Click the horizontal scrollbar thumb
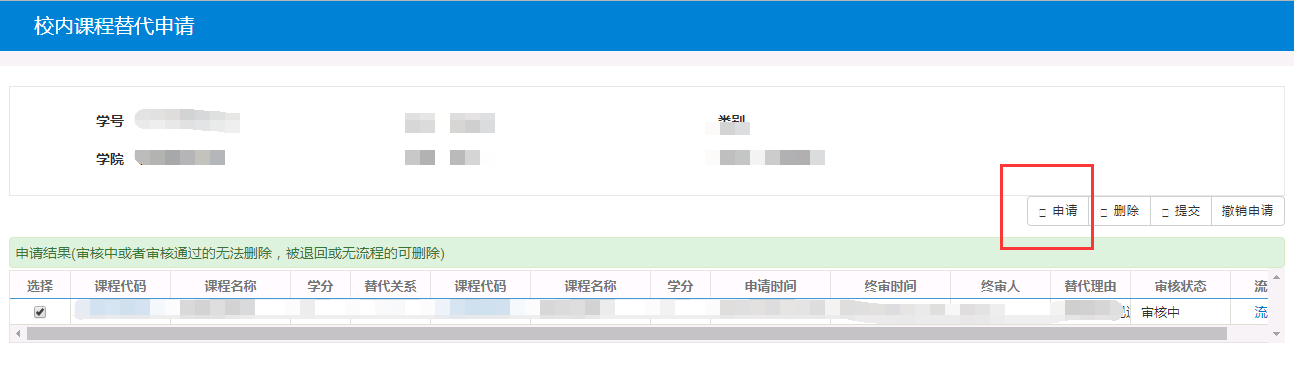The height and width of the screenshot is (383, 1294). tap(627, 333)
